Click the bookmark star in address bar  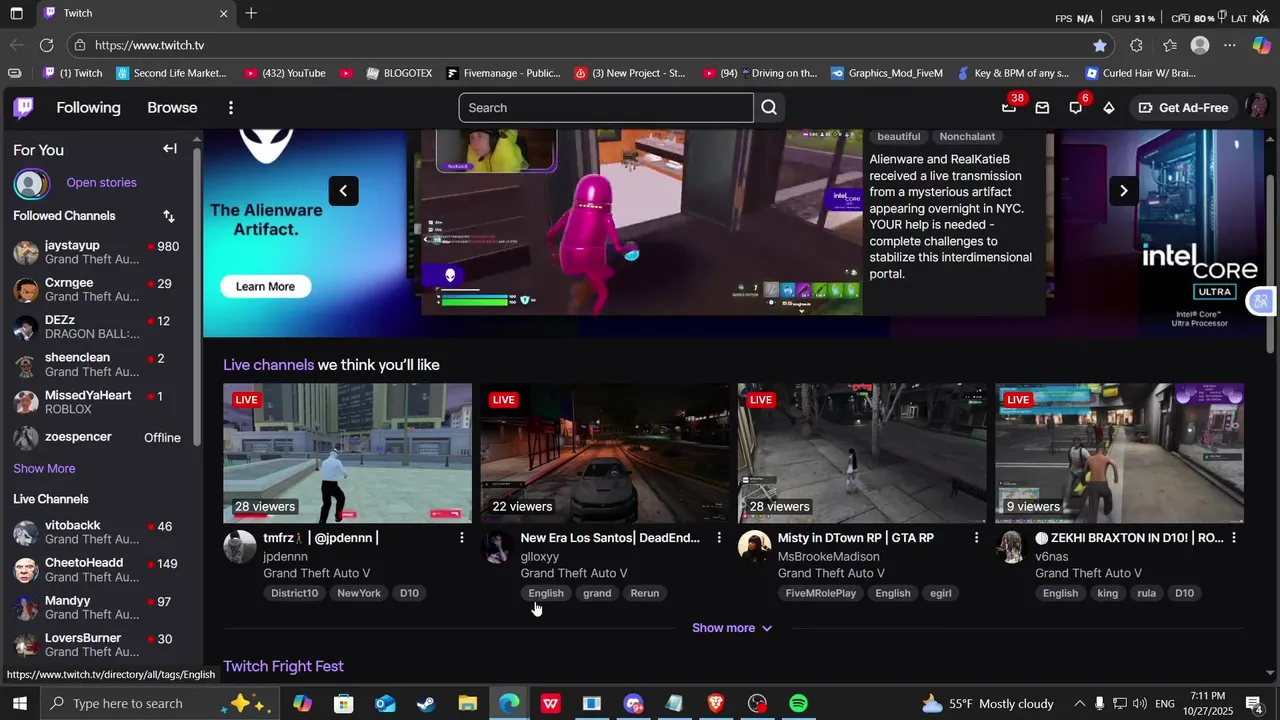1100,45
